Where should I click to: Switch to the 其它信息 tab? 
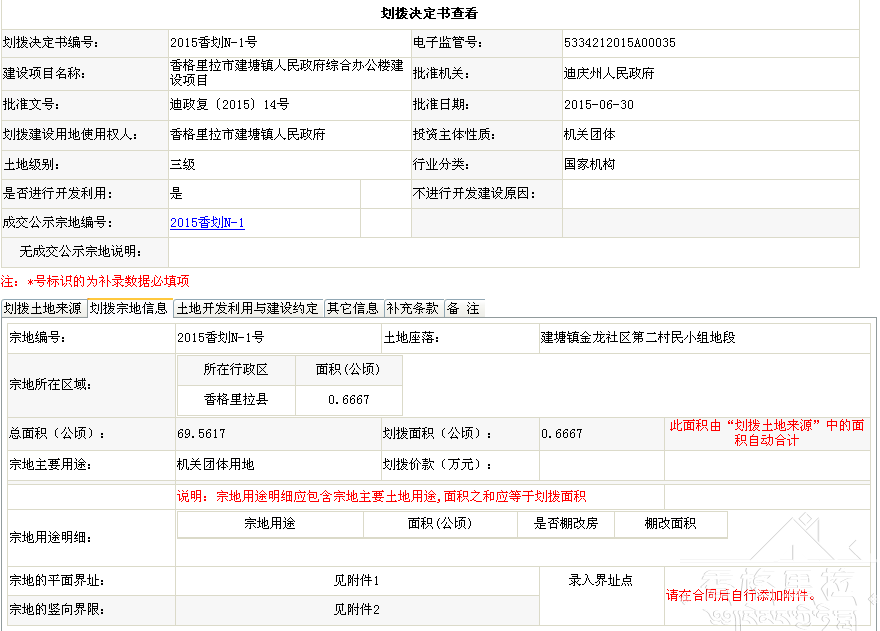pos(353,308)
